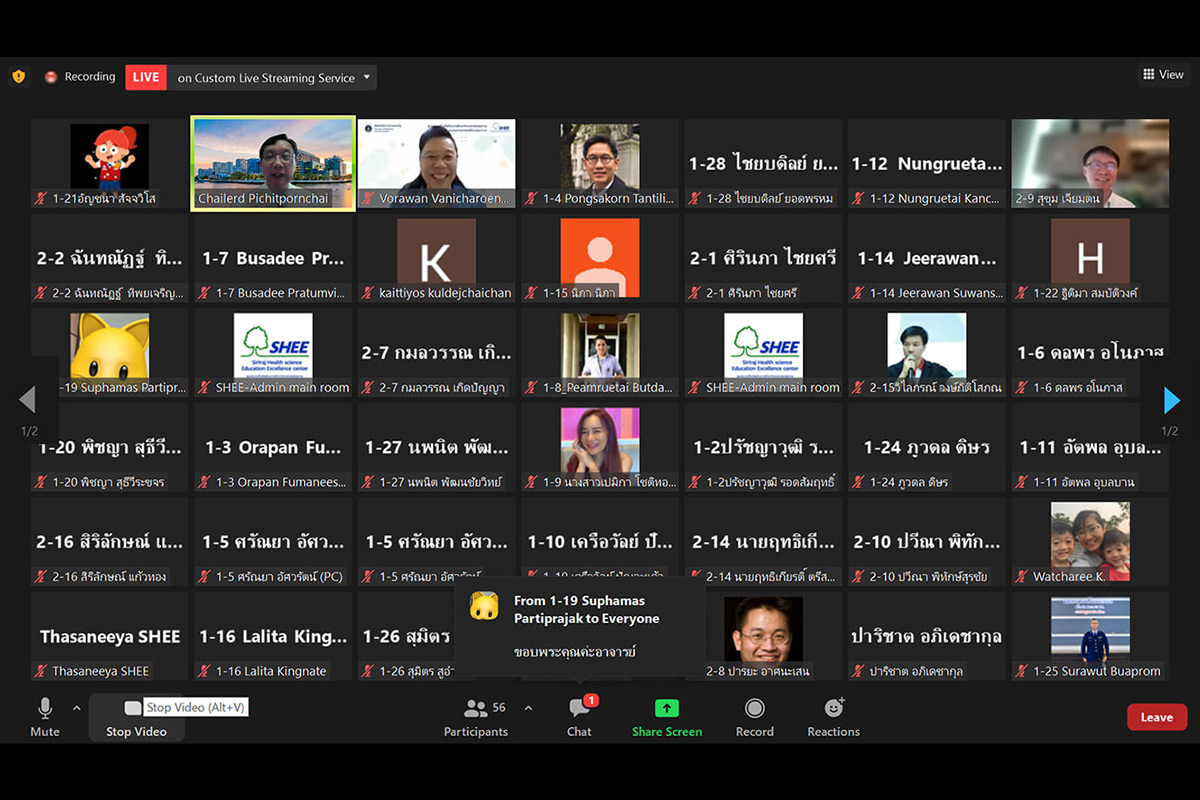Image resolution: width=1200 pixels, height=800 pixels.
Task: Open the View layout menu
Action: point(1162,74)
